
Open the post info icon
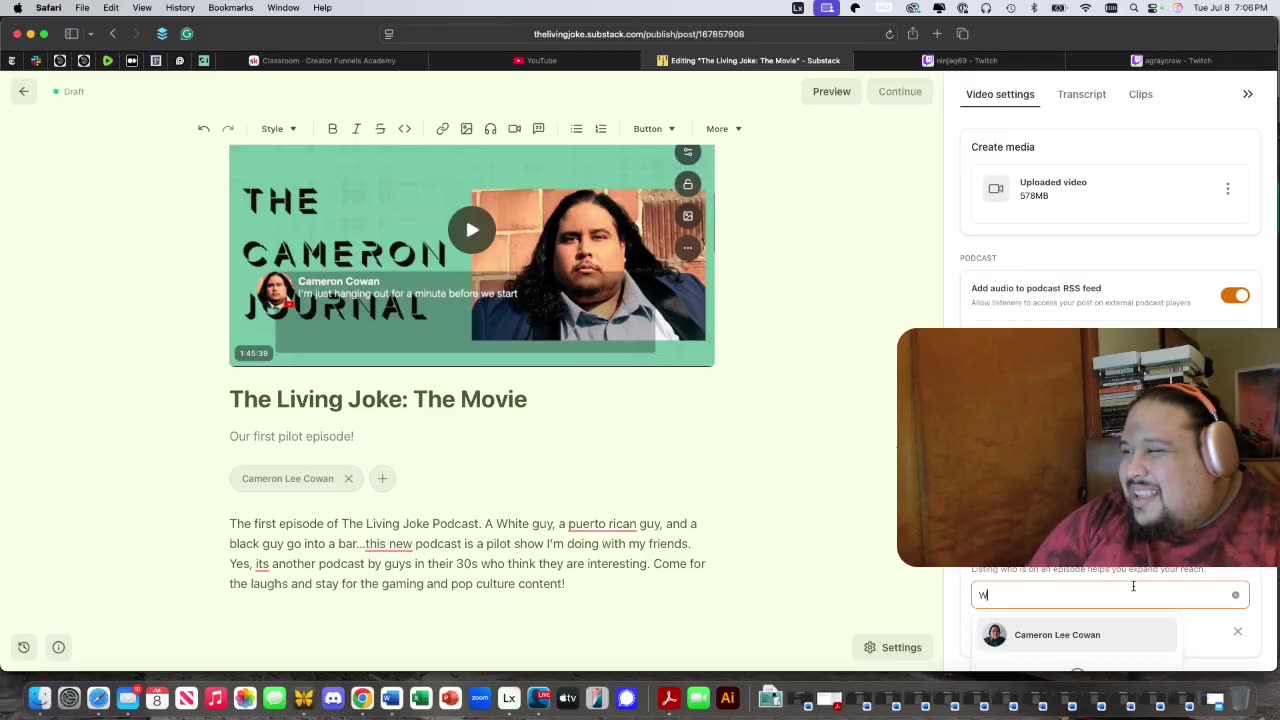point(59,647)
